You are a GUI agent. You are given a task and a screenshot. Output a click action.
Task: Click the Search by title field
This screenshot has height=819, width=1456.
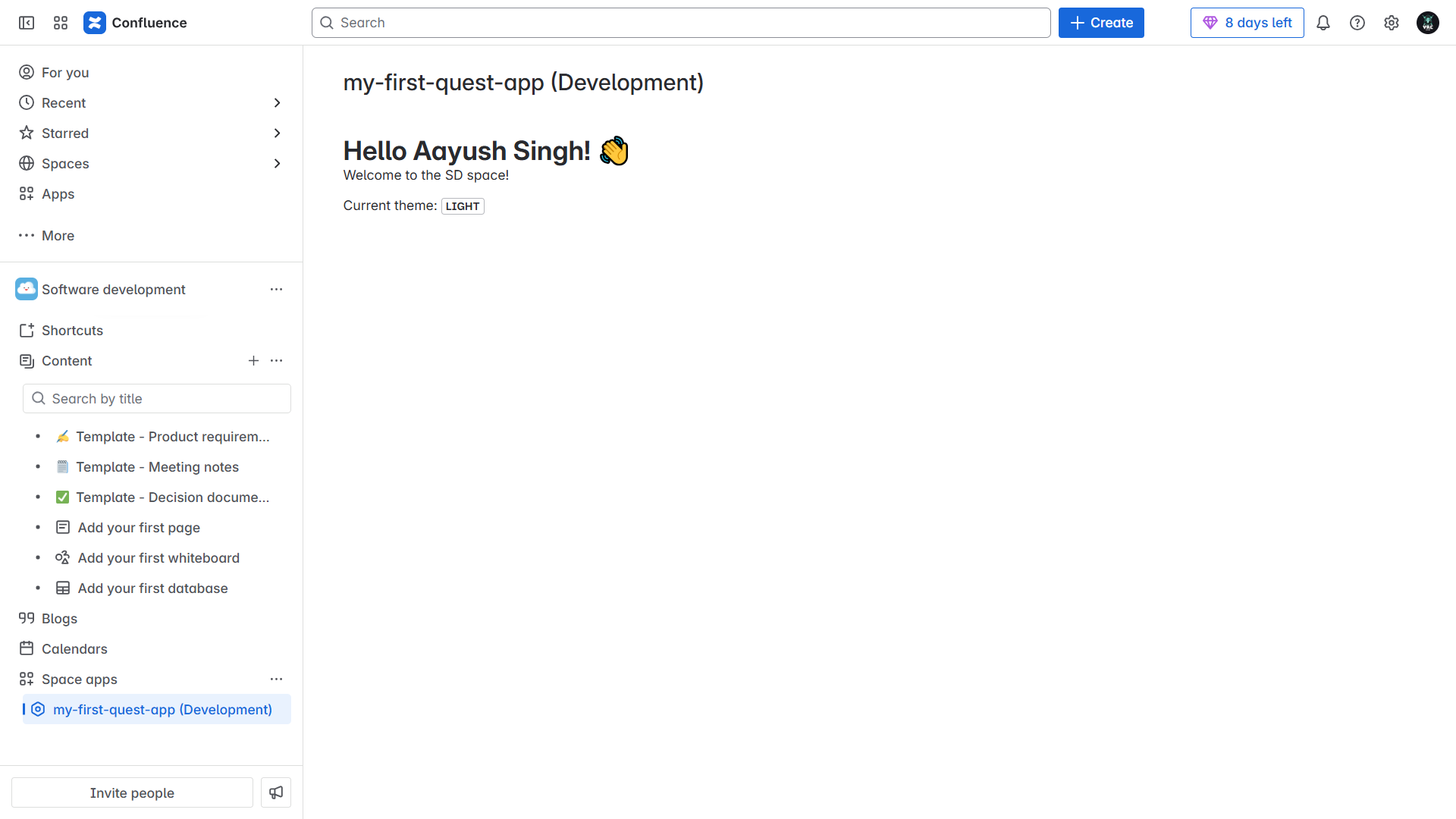click(157, 399)
